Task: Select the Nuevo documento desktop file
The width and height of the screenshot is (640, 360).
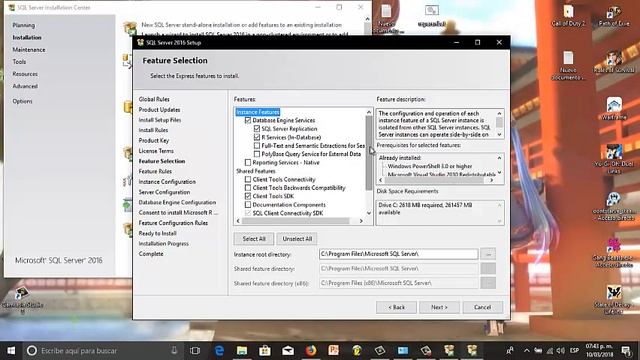Action: point(568,65)
